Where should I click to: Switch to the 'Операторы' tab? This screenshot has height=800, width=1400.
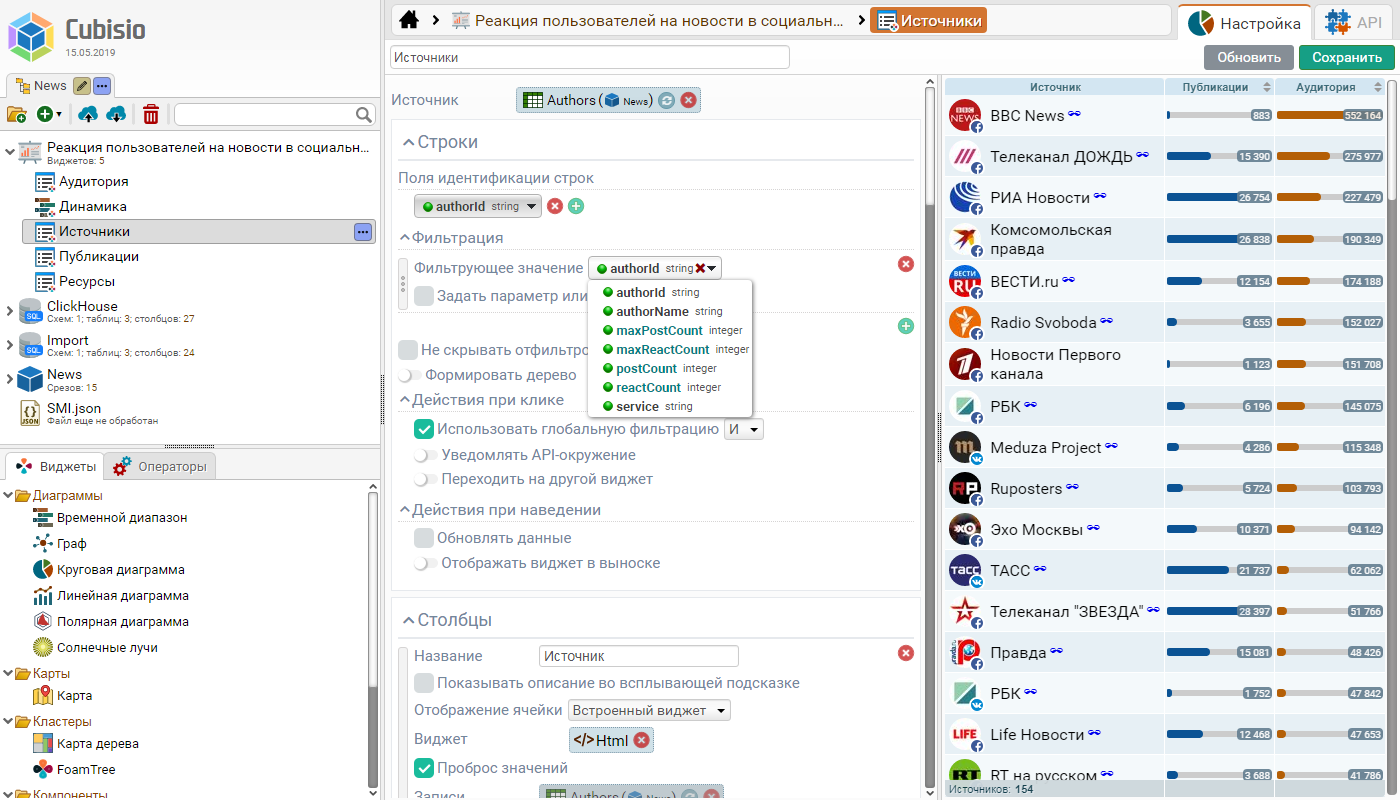click(160, 466)
